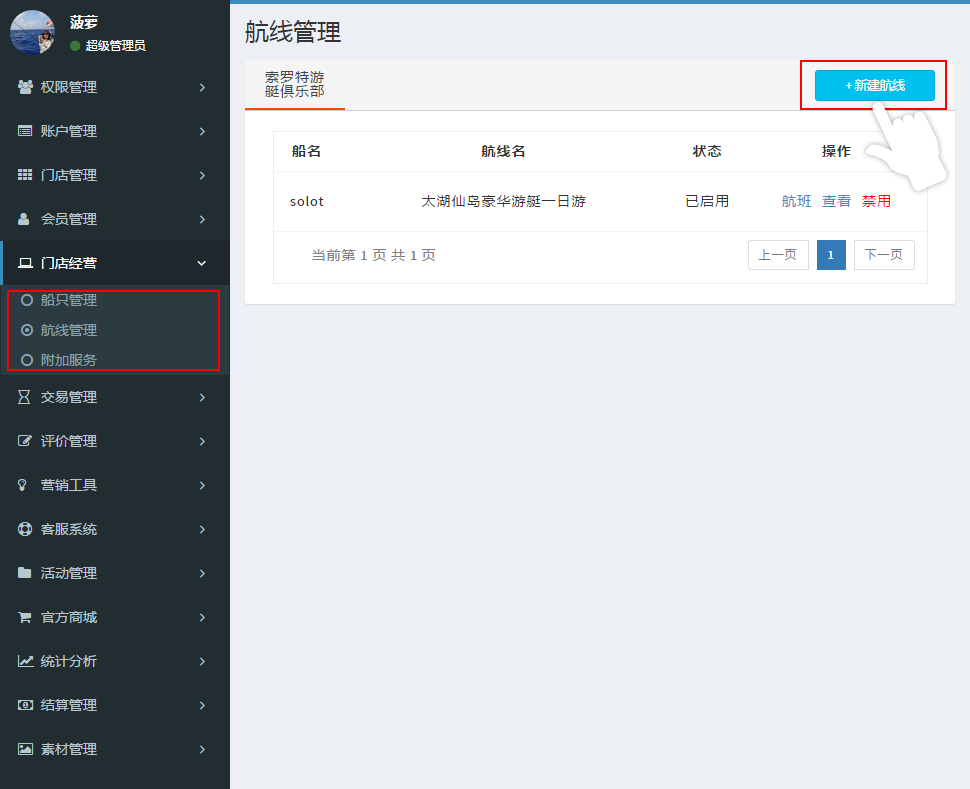Screen dimensions: 970x789
Task: Go to 上一页 previous page
Action: point(778,255)
